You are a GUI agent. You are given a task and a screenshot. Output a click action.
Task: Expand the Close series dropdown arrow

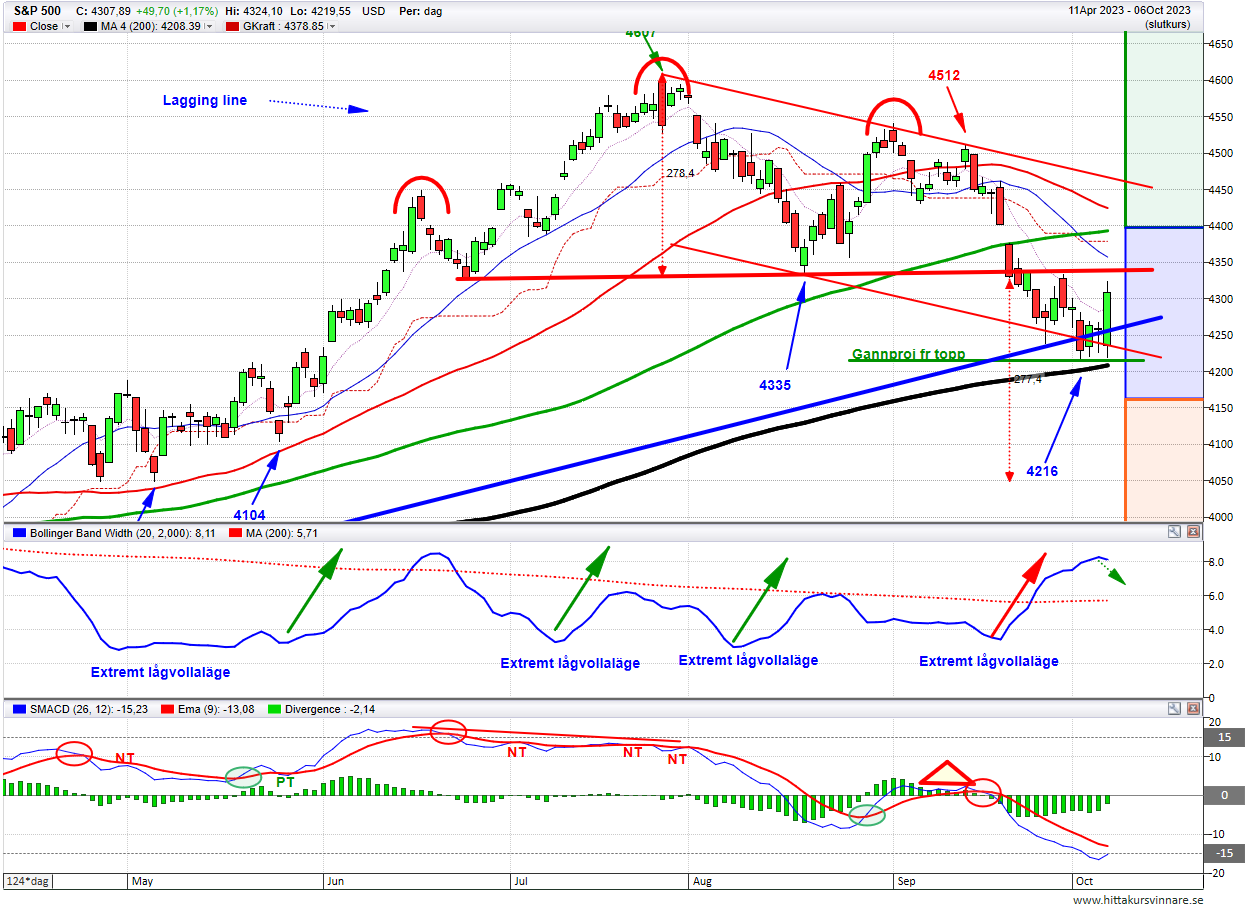(67, 27)
